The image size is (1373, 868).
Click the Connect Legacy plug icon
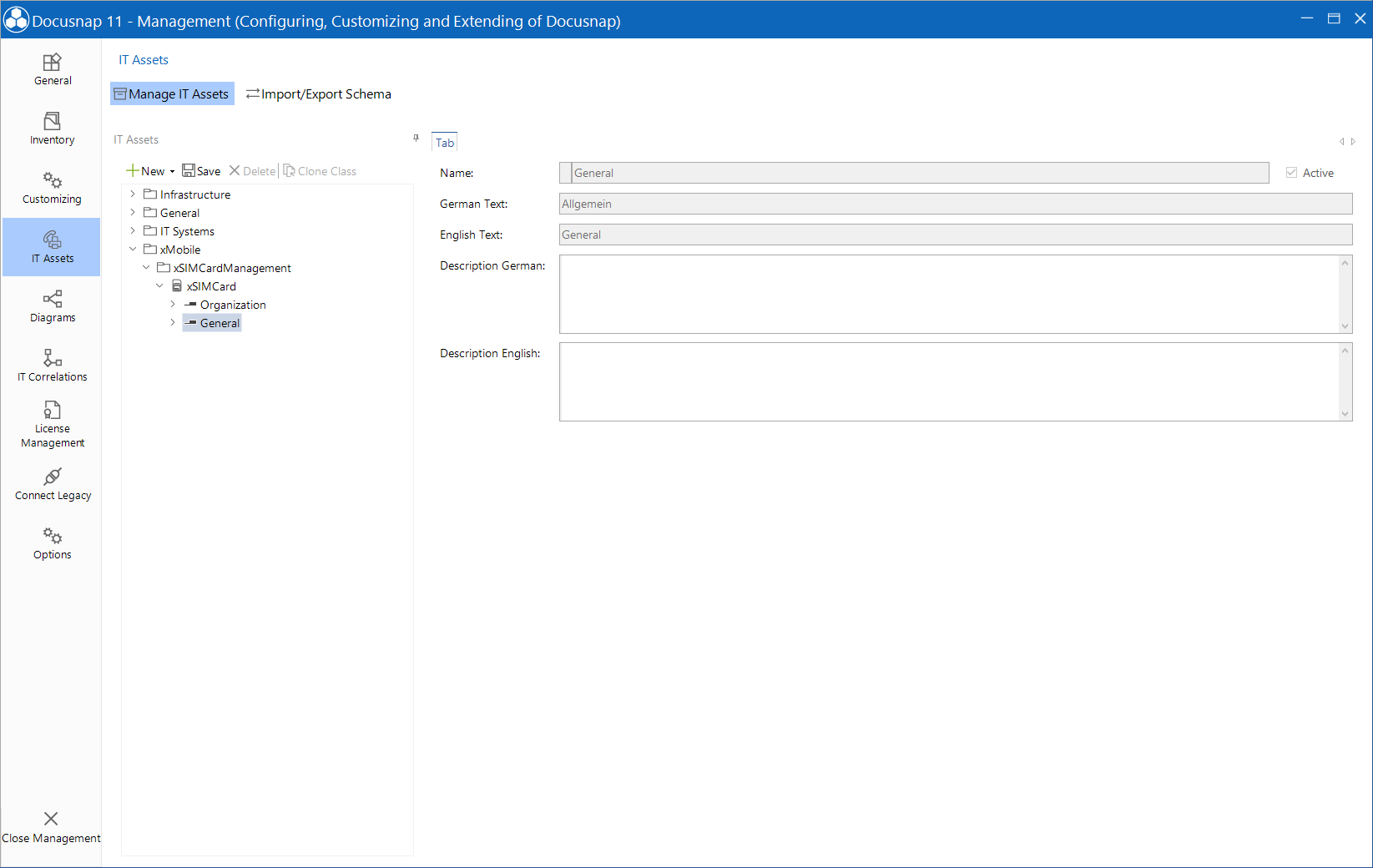tap(52, 482)
